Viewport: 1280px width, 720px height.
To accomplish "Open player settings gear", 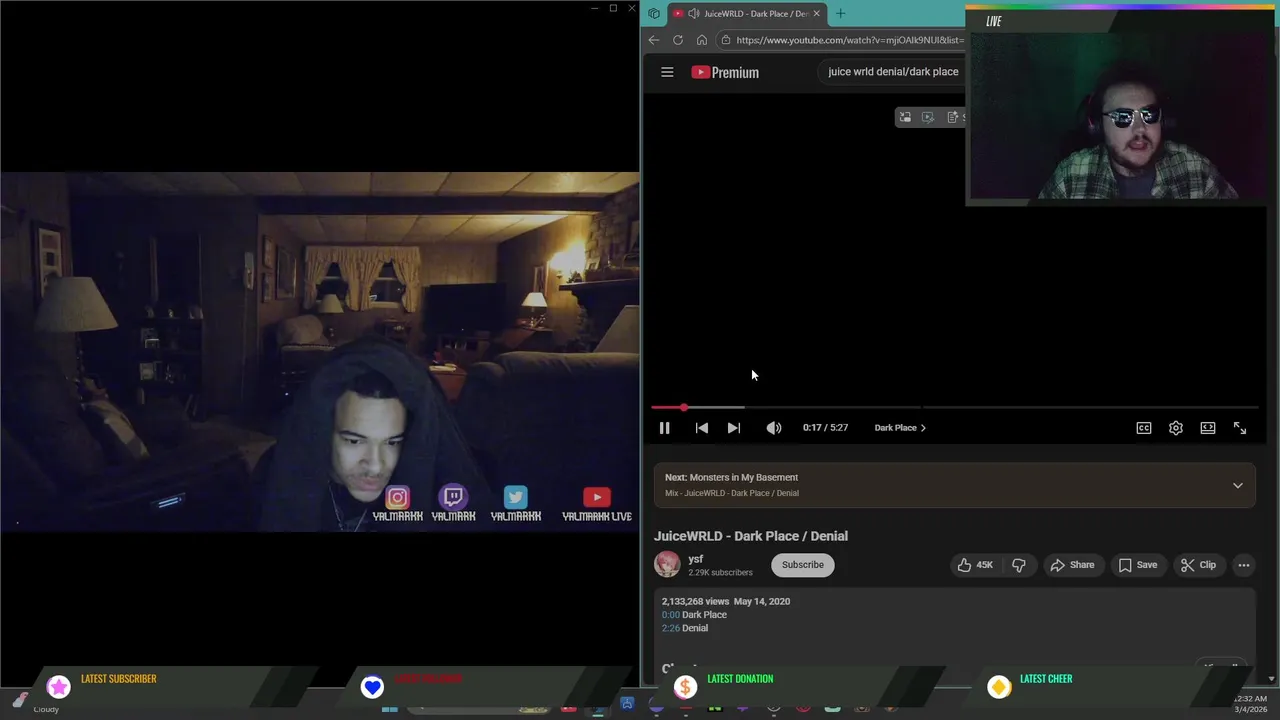I will tap(1176, 428).
